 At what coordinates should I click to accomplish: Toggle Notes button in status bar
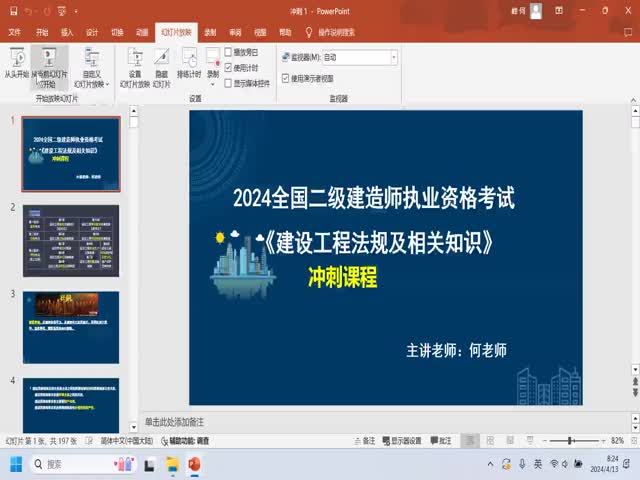click(x=364, y=441)
